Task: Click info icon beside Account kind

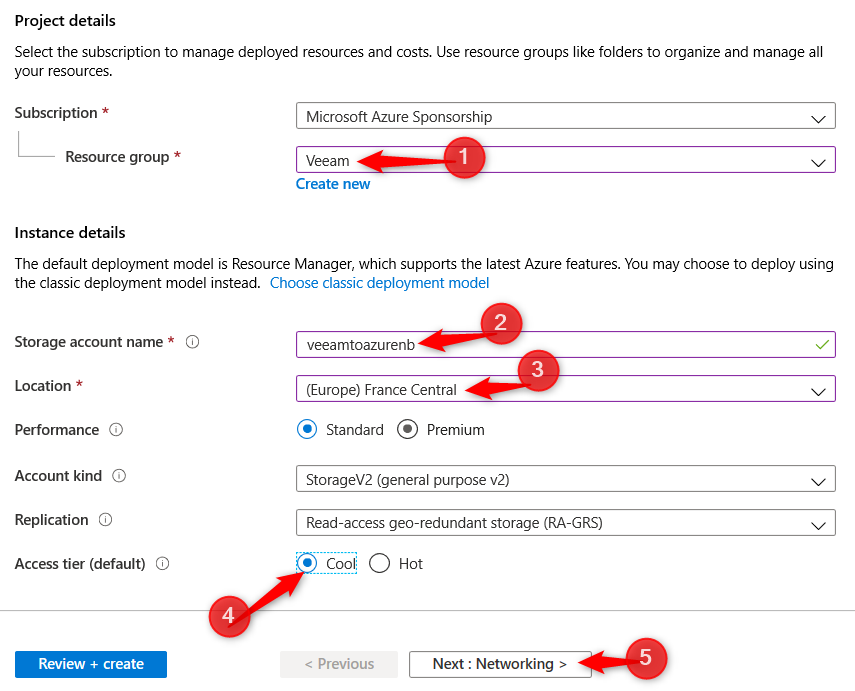Action: [x=120, y=476]
